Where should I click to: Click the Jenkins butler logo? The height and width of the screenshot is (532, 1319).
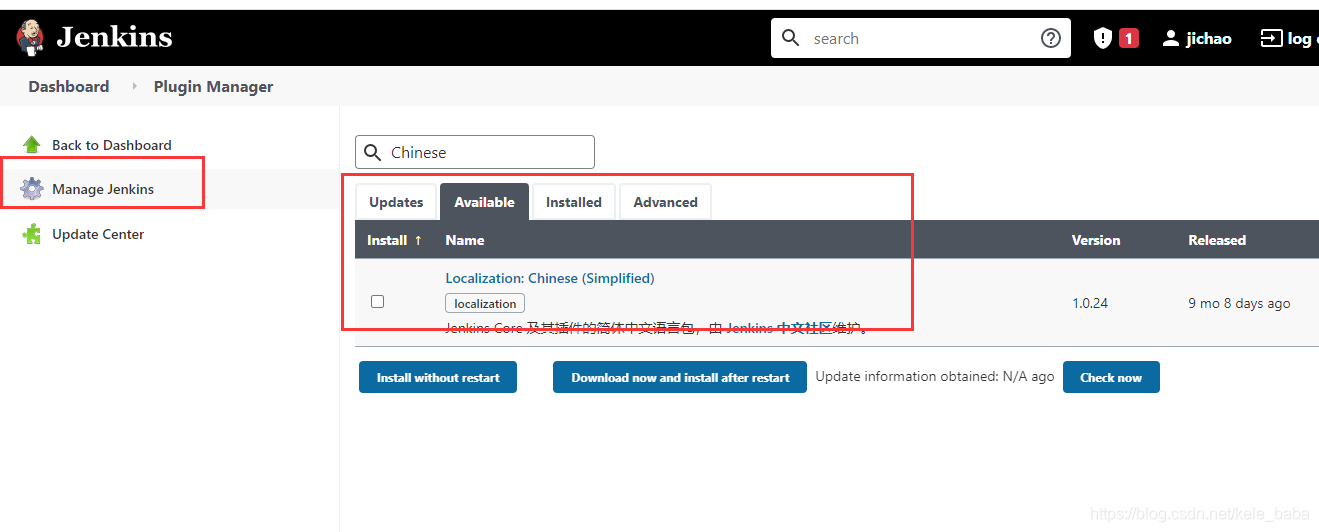(30, 38)
